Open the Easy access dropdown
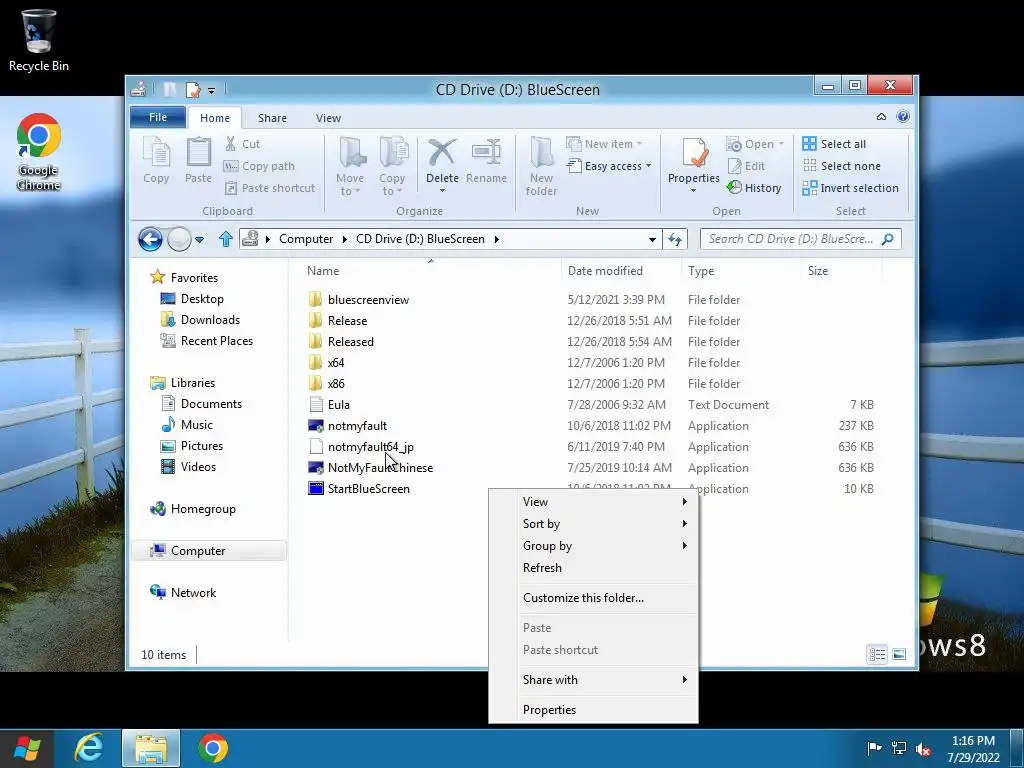 coord(609,166)
